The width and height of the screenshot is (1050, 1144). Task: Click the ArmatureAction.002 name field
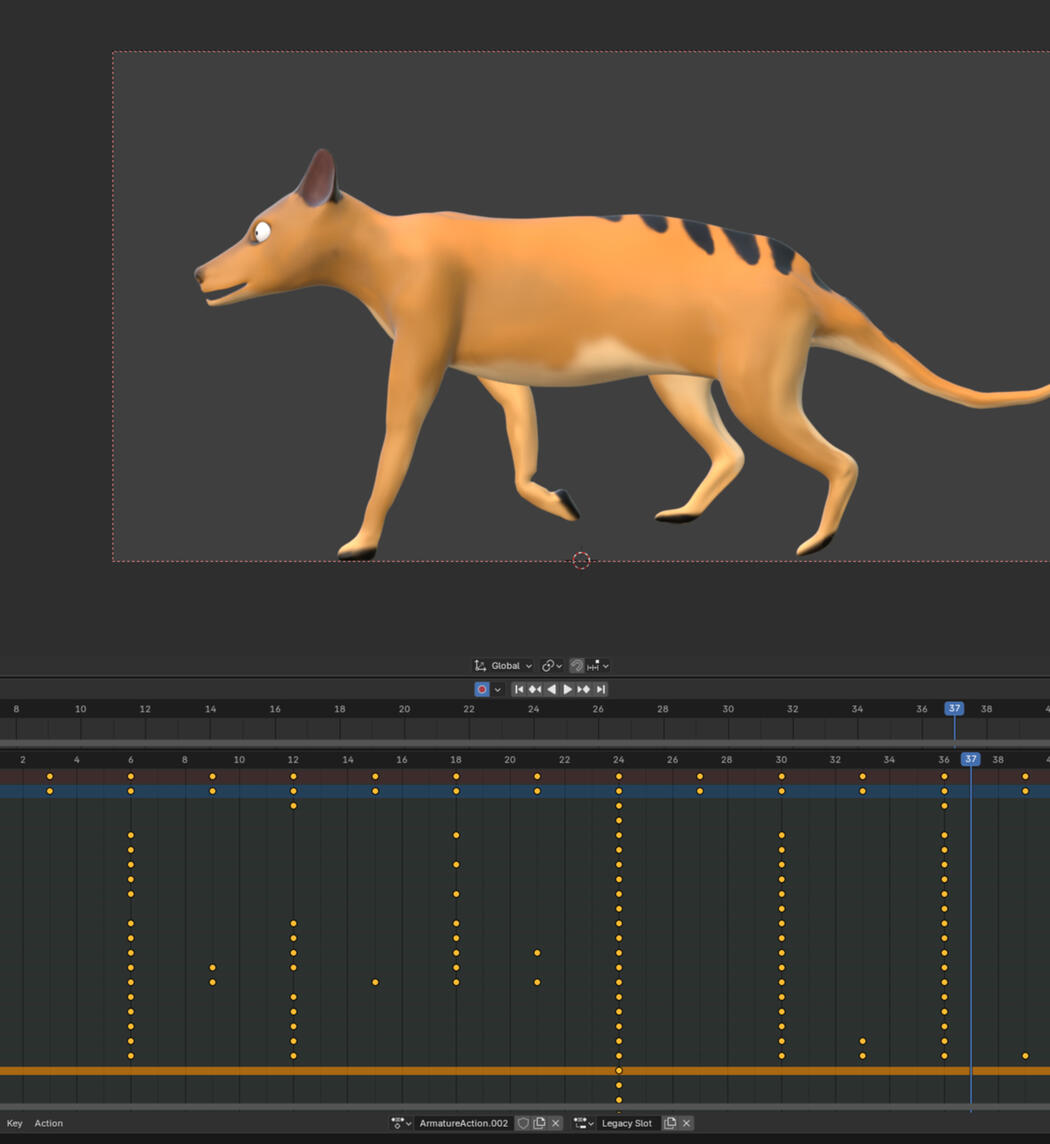coord(464,1123)
